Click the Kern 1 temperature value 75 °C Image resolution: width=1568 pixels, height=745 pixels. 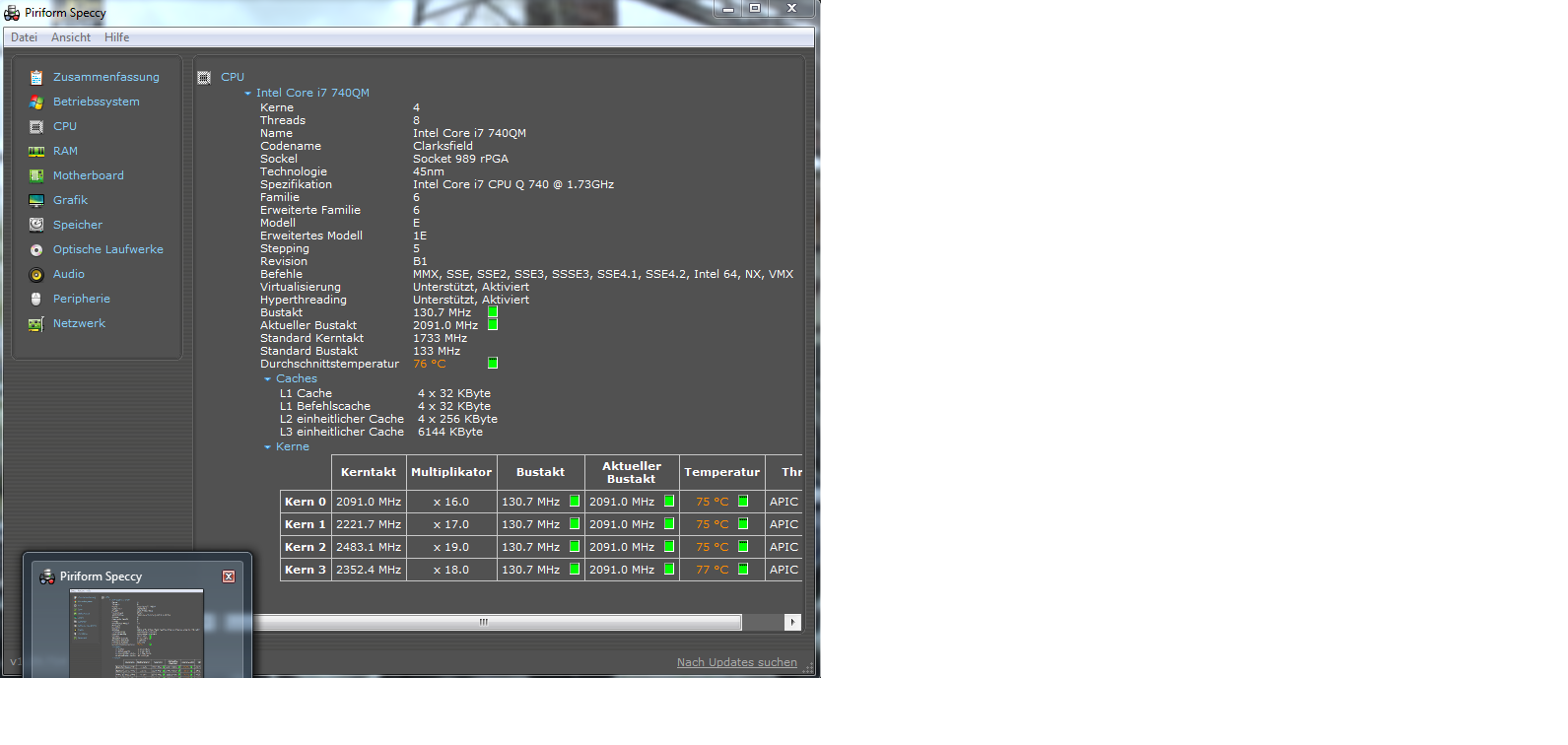click(x=712, y=524)
